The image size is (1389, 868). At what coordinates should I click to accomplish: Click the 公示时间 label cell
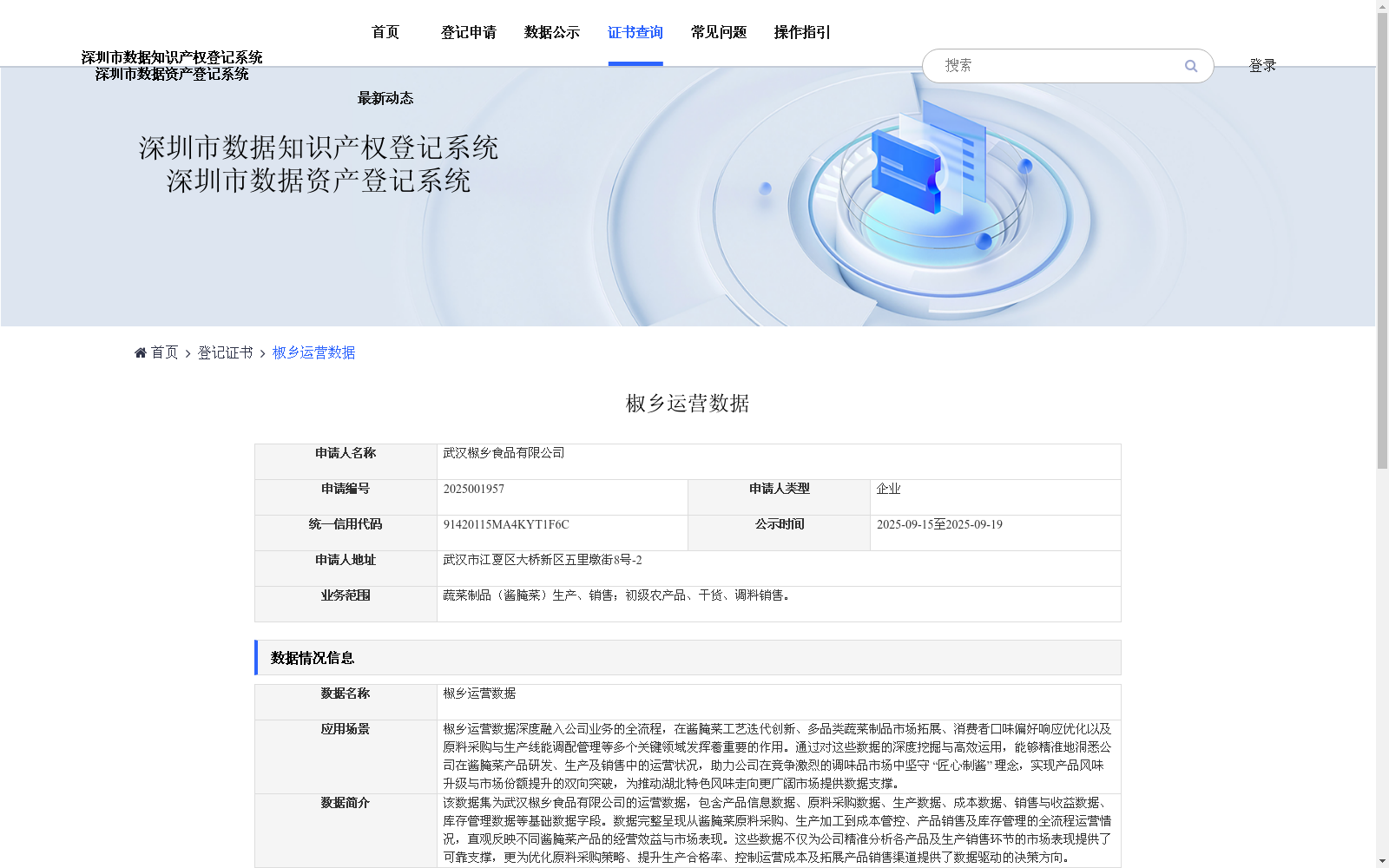[x=780, y=533]
